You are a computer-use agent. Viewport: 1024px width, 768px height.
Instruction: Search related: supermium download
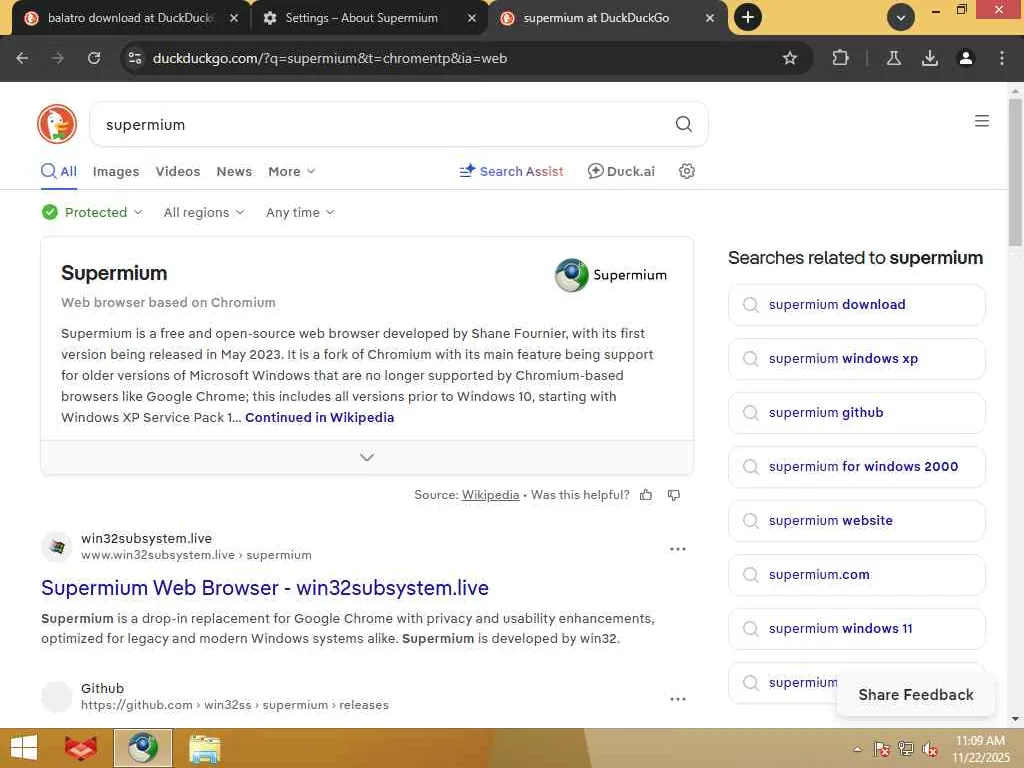856,304
